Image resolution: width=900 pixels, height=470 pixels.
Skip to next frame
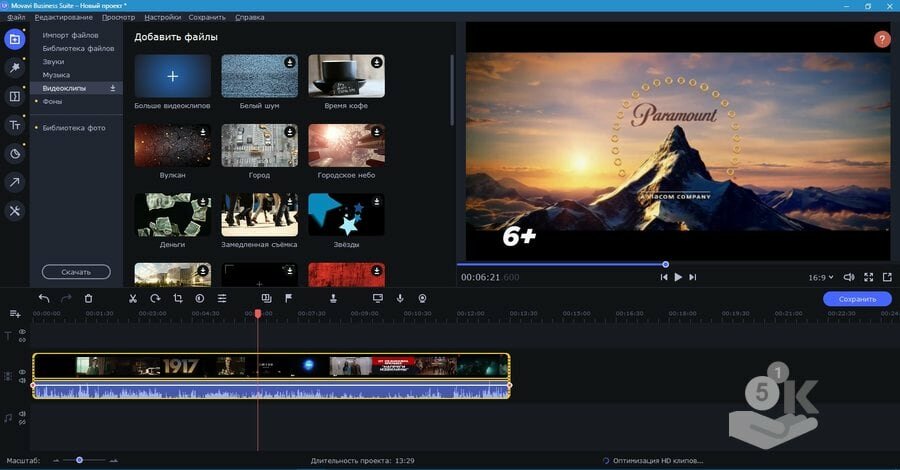coord(693,277)
